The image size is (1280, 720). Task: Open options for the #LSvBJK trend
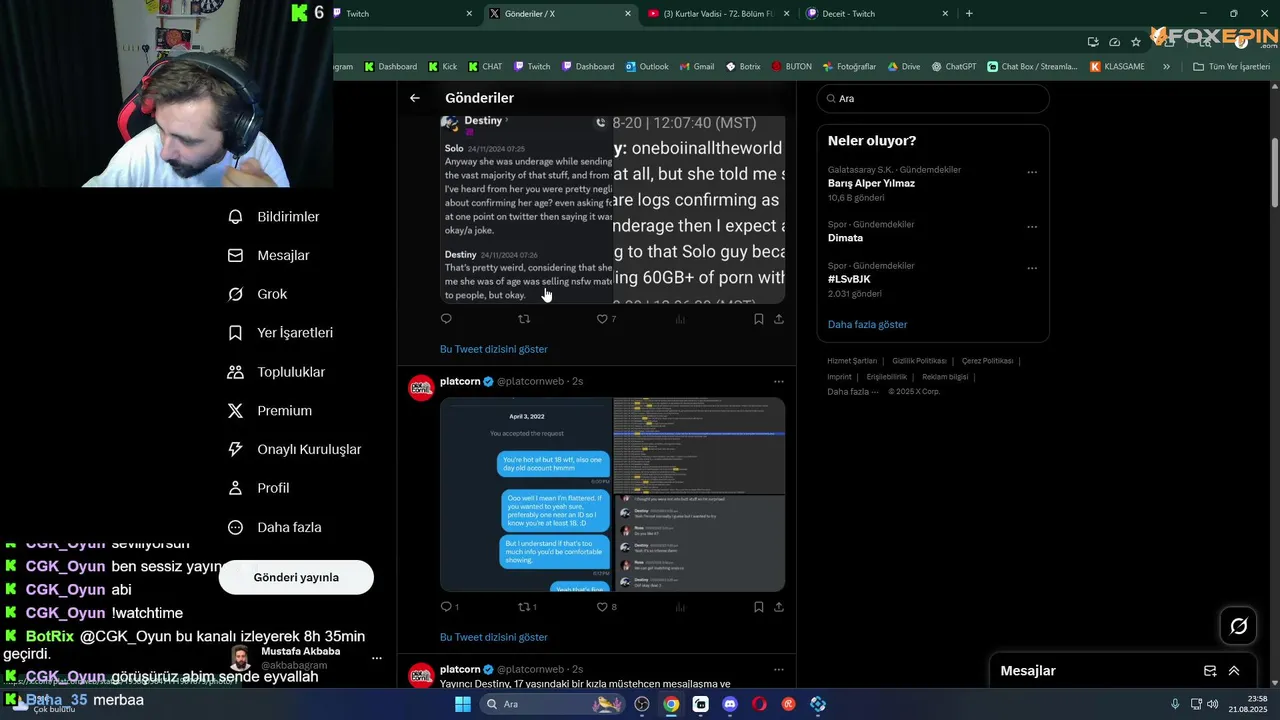click(x=1032, y=268)
